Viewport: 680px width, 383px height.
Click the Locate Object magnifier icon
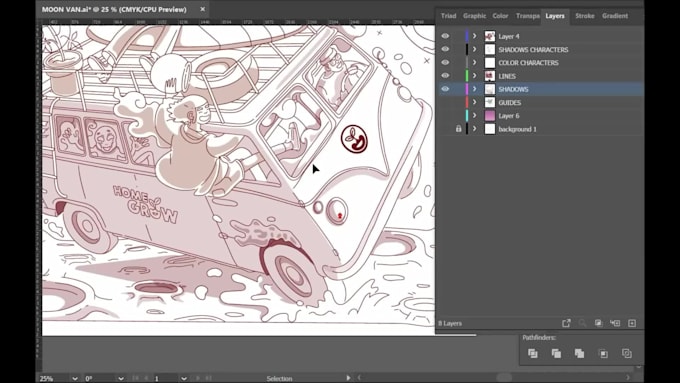[582, 323]
